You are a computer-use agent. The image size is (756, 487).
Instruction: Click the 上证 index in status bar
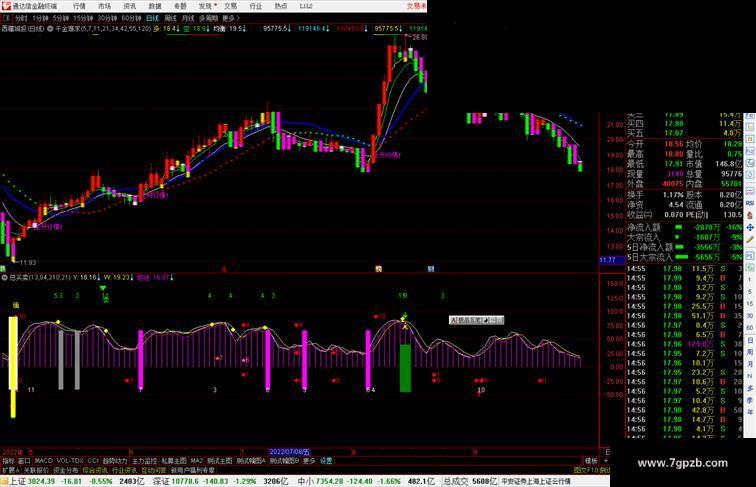(17, 481)
